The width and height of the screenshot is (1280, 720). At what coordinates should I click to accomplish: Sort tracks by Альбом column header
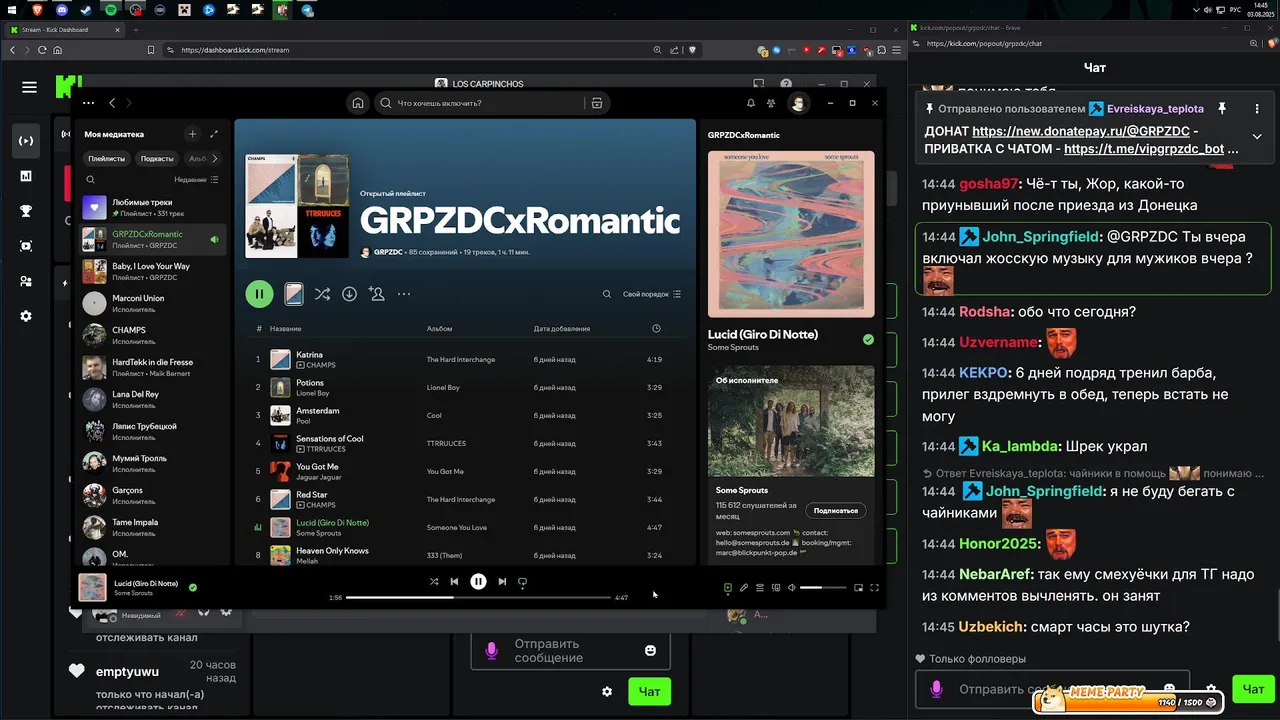tap(439, 328)
